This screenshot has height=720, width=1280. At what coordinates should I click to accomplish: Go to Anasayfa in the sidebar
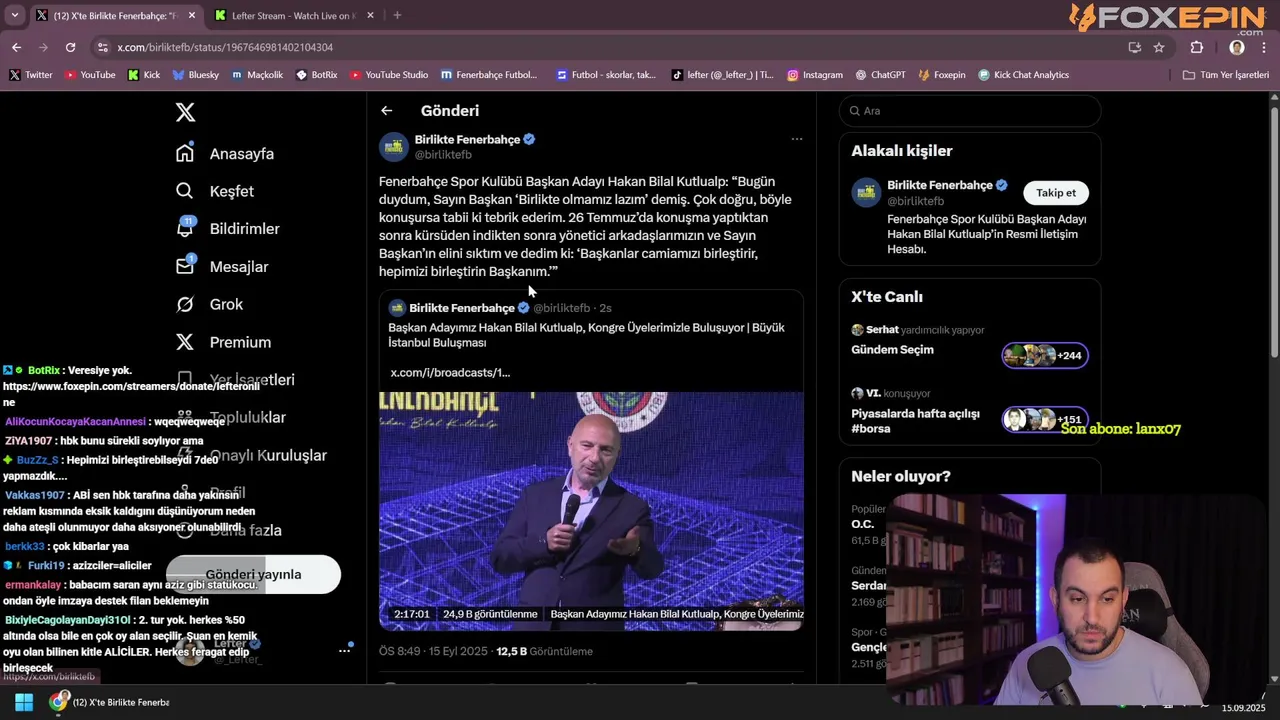(x=225, y=154)
